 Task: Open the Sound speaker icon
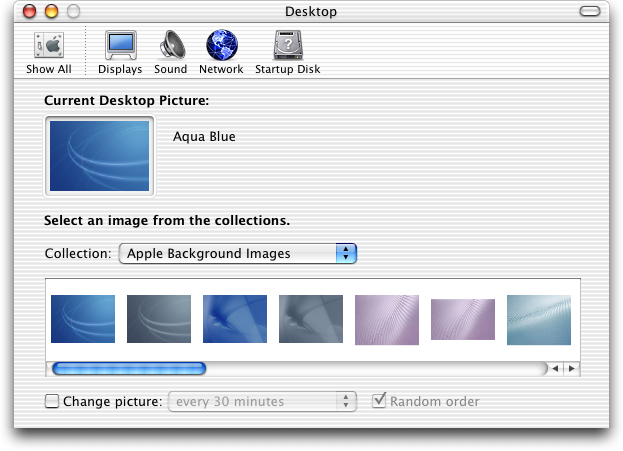172,45
